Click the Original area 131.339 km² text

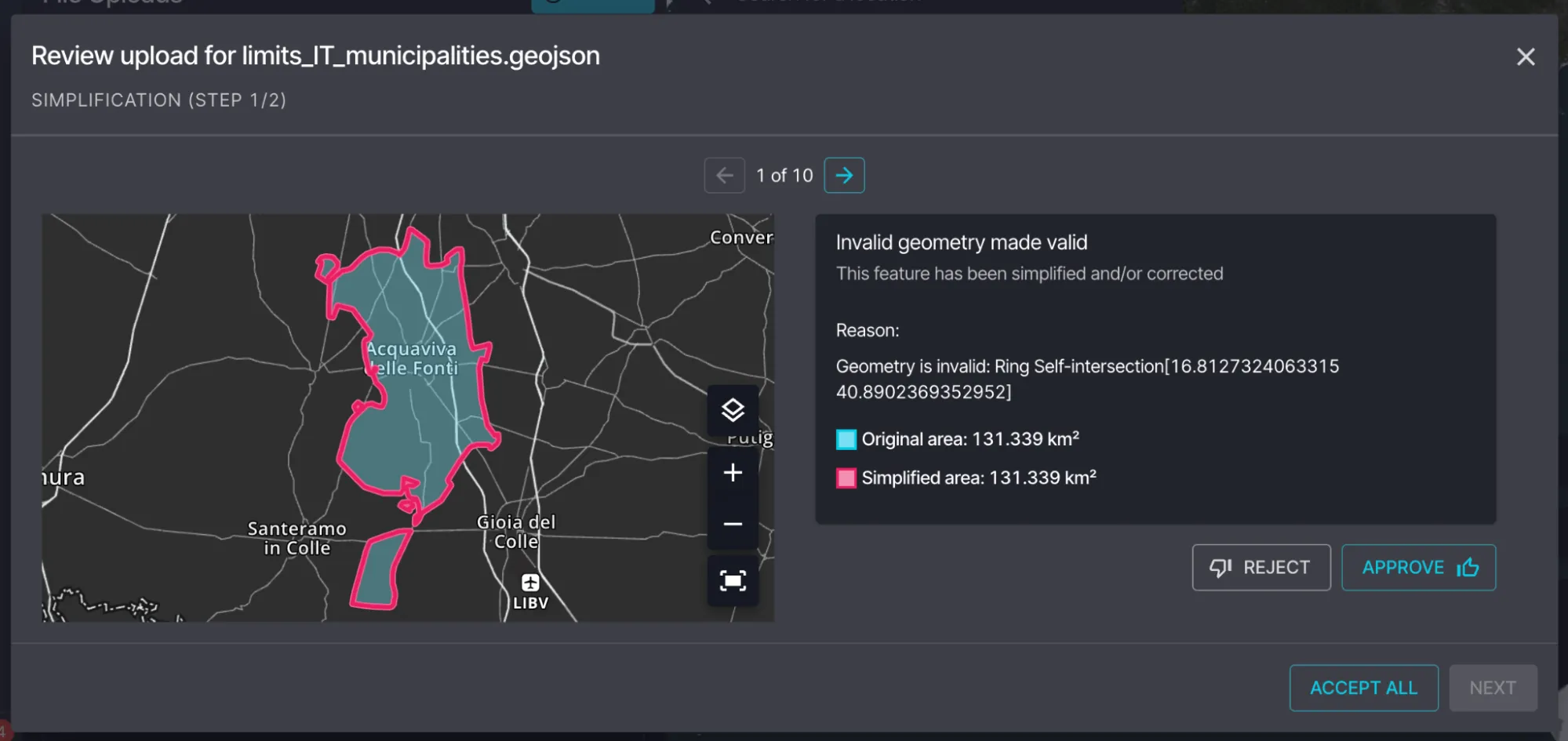(x=970, y=439)
